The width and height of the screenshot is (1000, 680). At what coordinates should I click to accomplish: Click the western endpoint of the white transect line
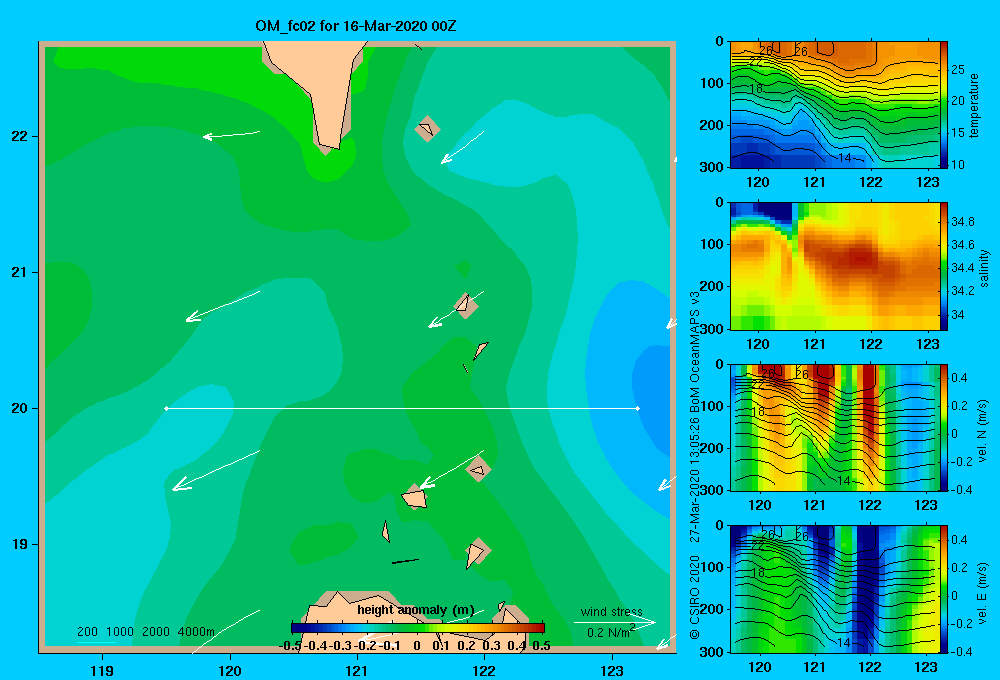(x=166, y=408)
